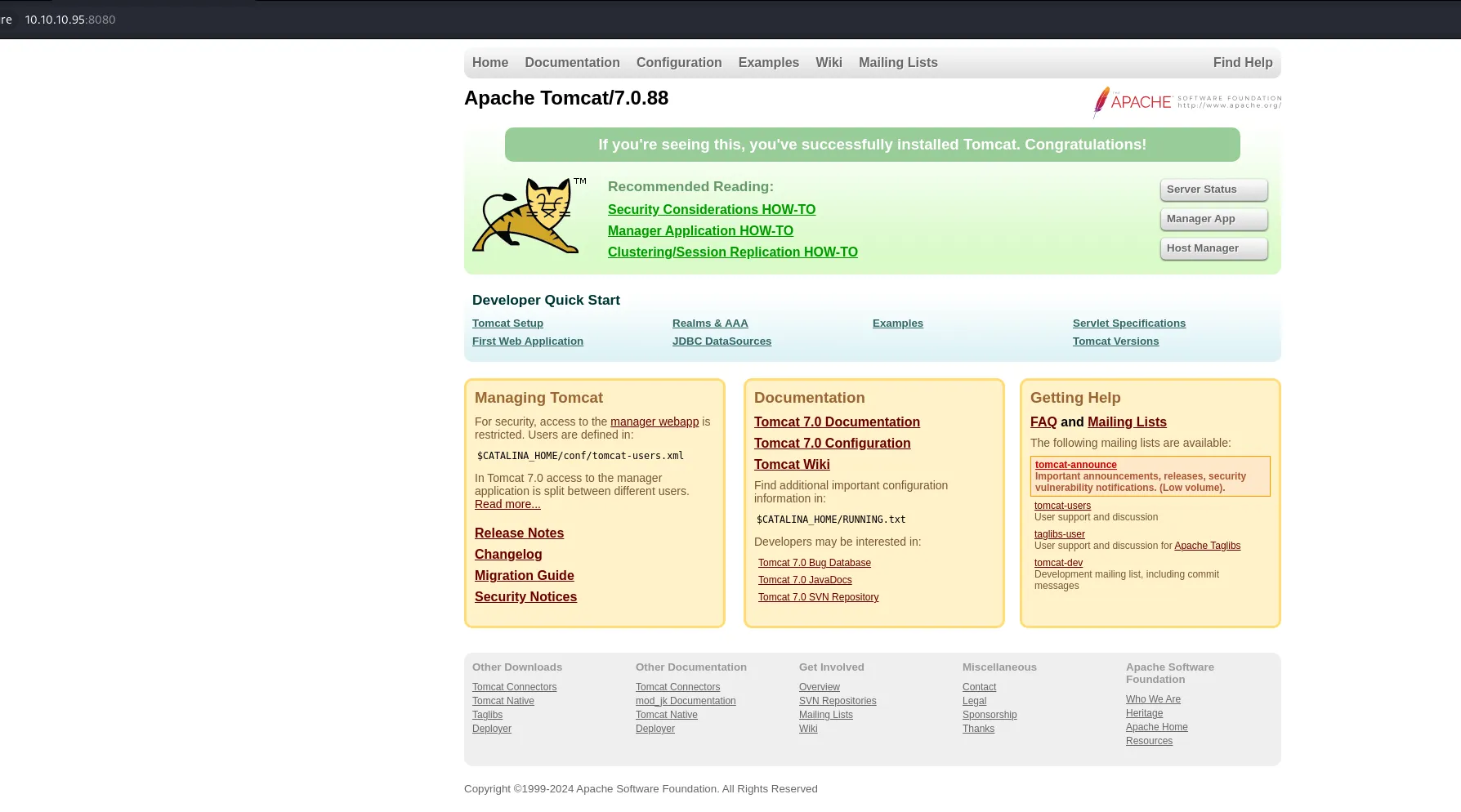The height and width of the screenshot is (812, 1461).
Task: Open Security Considerations HOW-TO link
Action: (x=712, y=210)
